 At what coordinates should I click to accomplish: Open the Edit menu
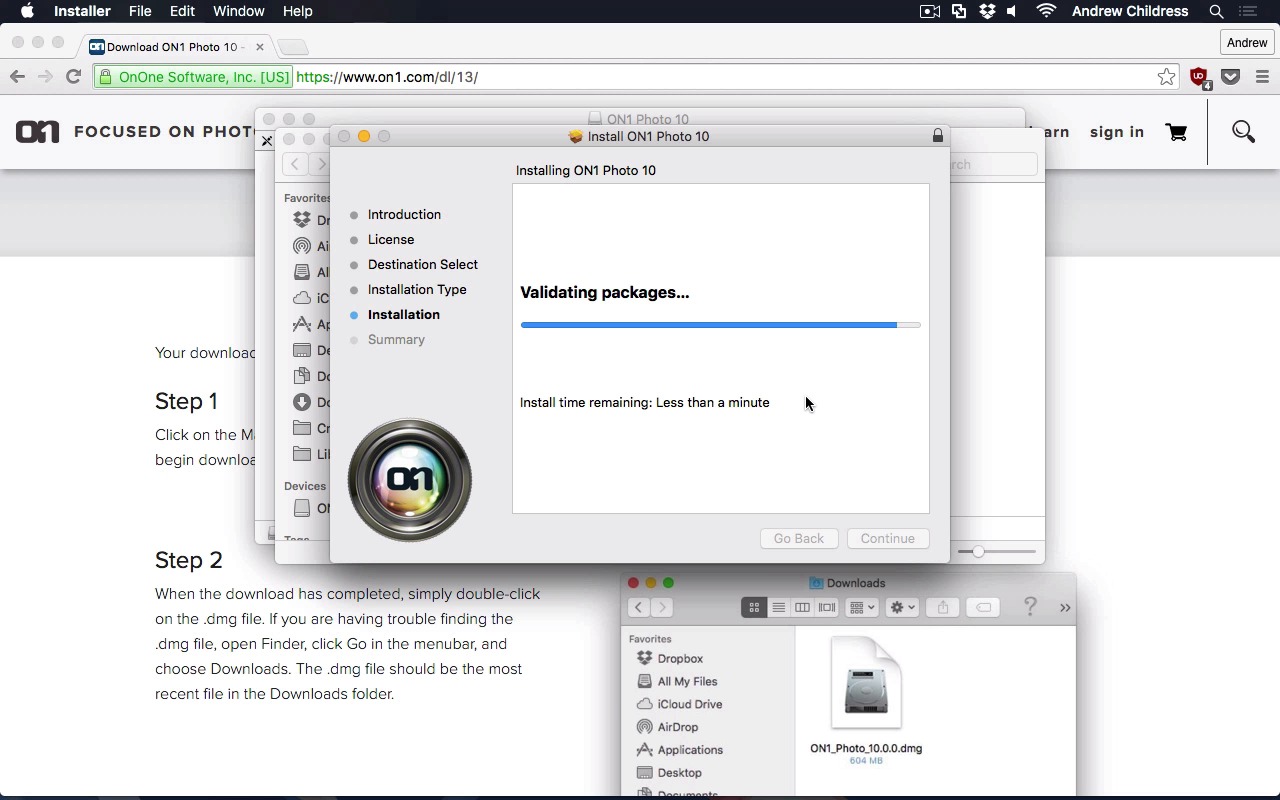point(182,11)
